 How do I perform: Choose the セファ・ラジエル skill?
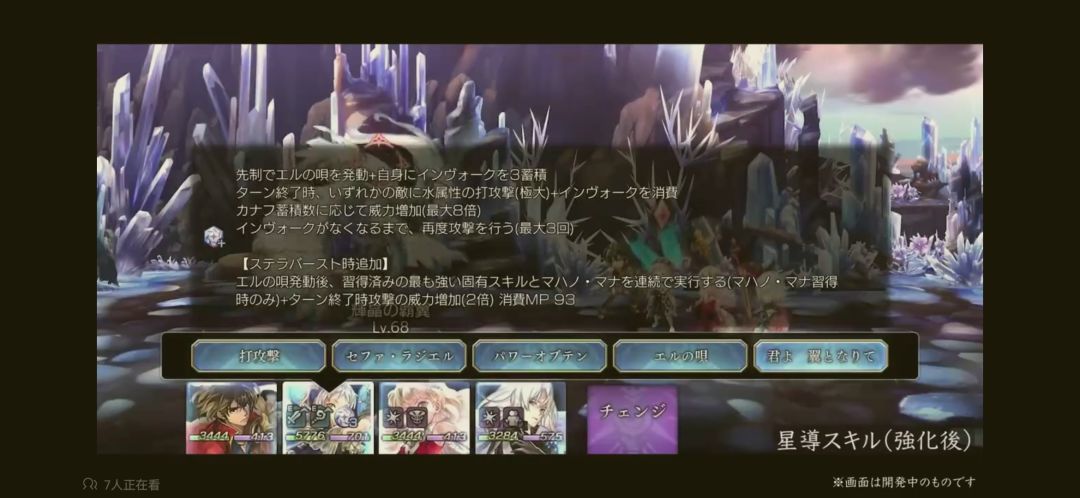coord(399,356)
